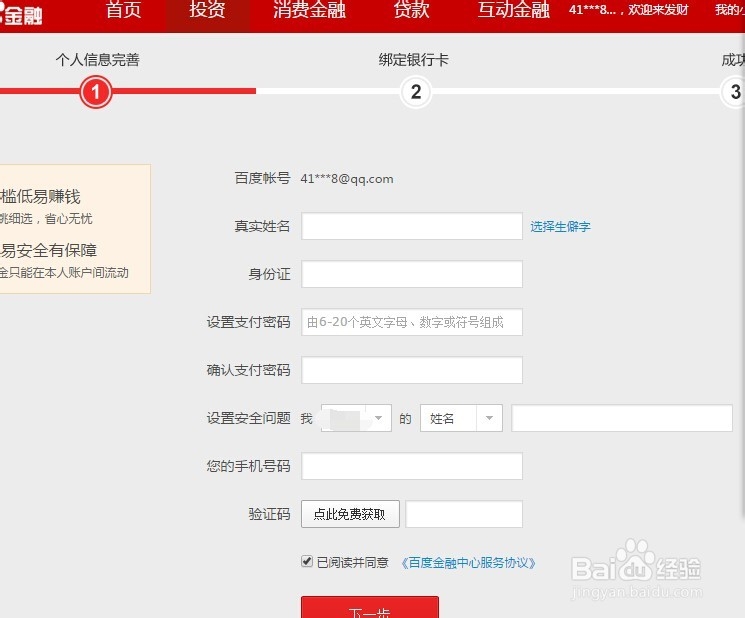The height and width of the screenshot is (618, 745).
Task: Go to the 消费金融 menu item
Action: 309,10
